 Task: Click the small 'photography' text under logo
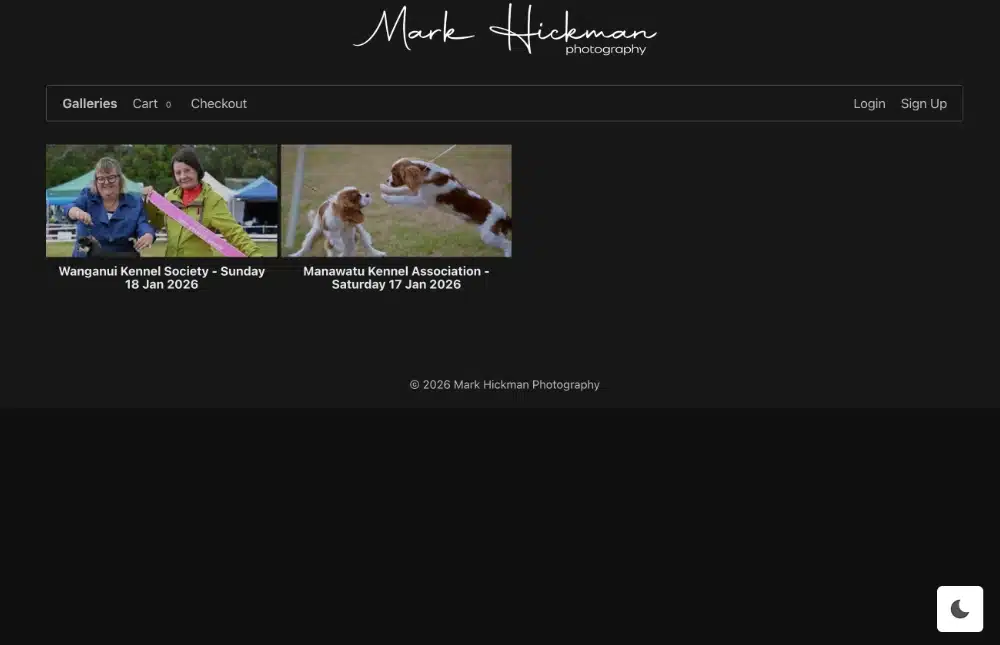pyautogui.click(x=605, y=49)
